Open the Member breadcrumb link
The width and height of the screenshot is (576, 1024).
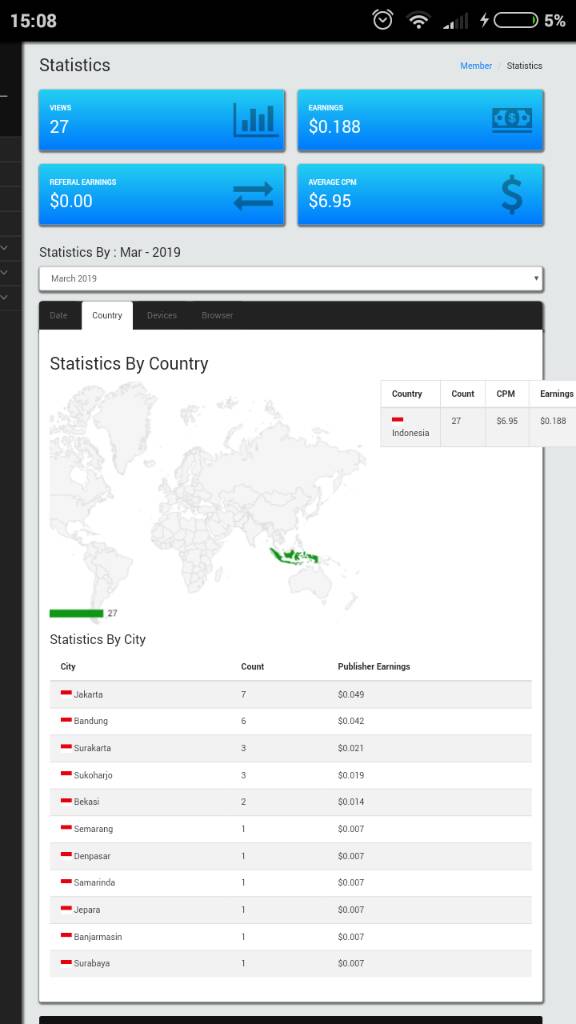click(476, 65)
